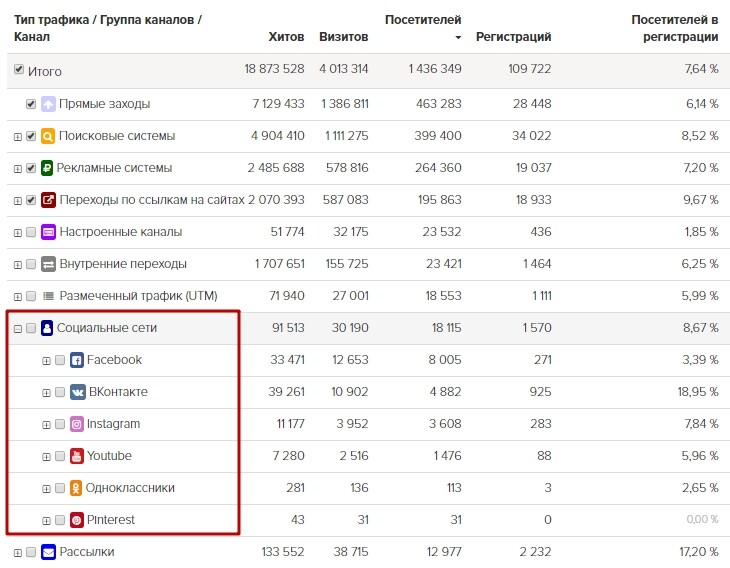Collapse the Социальные сети group

17,328
